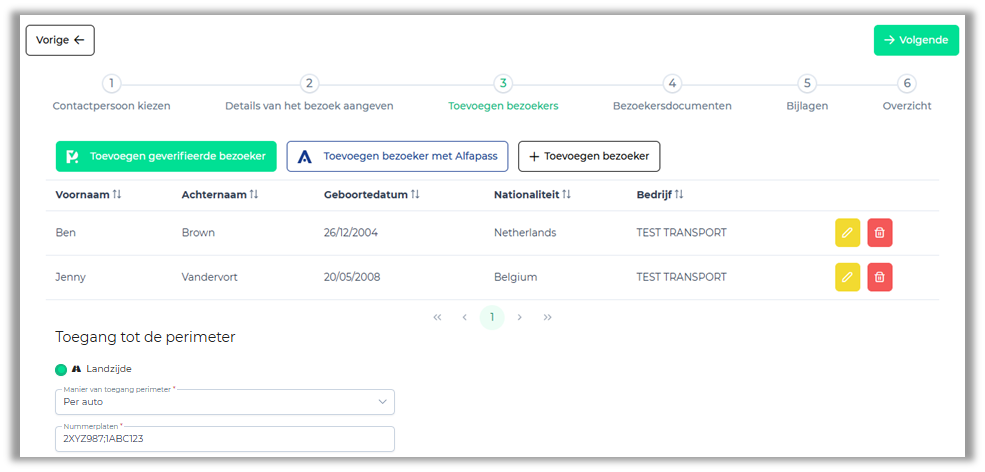Image resolution: width=985 pixels, height=472 pixels.
Task: Open Manier van toegang perimeter dropdown
Action: click(225, 402)
